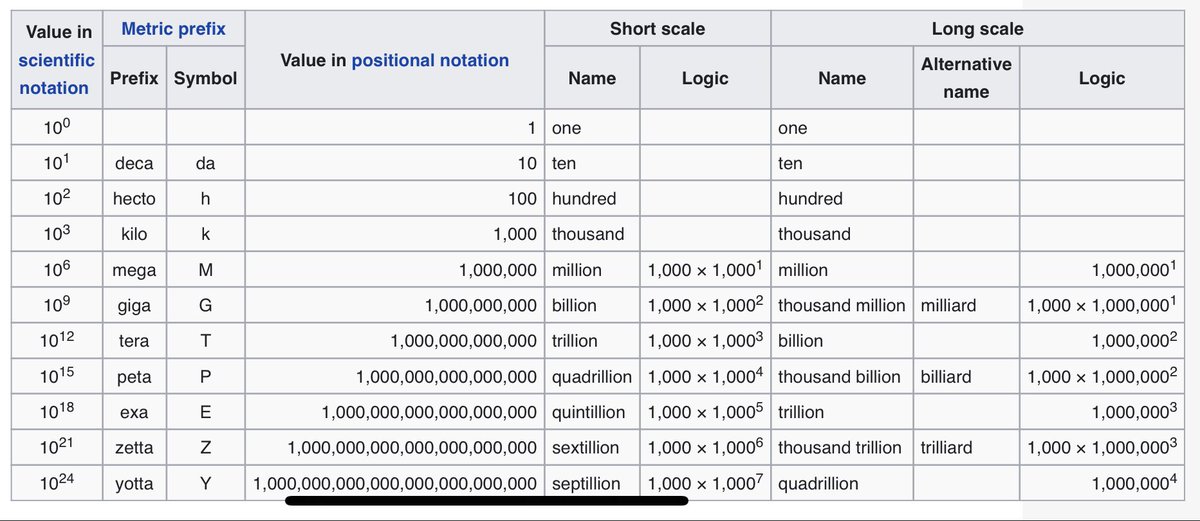Click the 'thousand million' long scale name
1200x521 pixels.
[x=840, y=305]
